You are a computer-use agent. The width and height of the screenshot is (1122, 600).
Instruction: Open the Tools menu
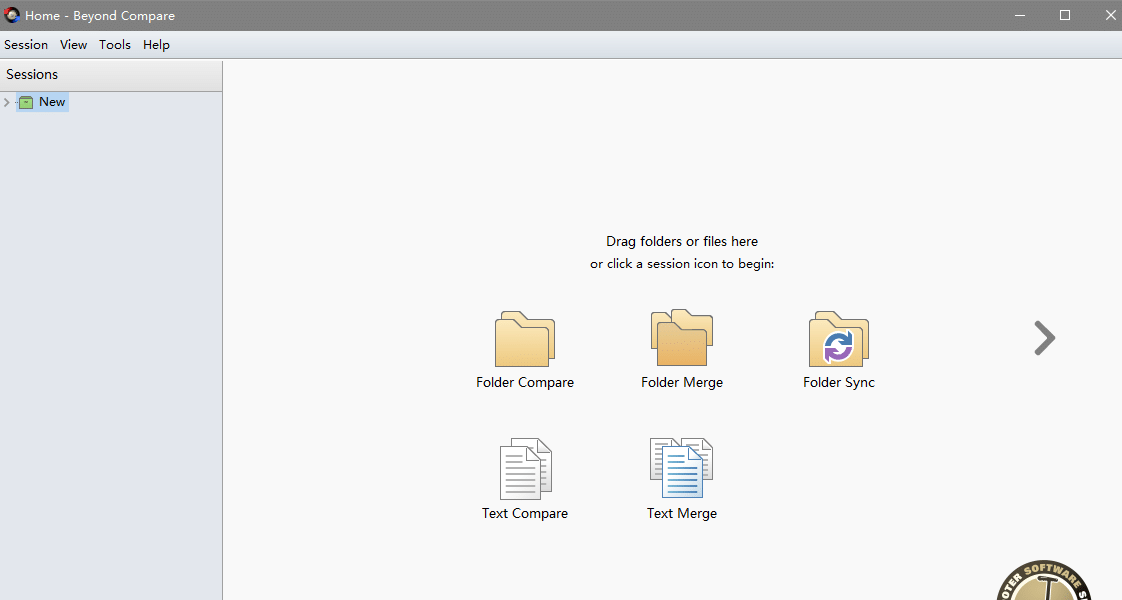[115, 45]
